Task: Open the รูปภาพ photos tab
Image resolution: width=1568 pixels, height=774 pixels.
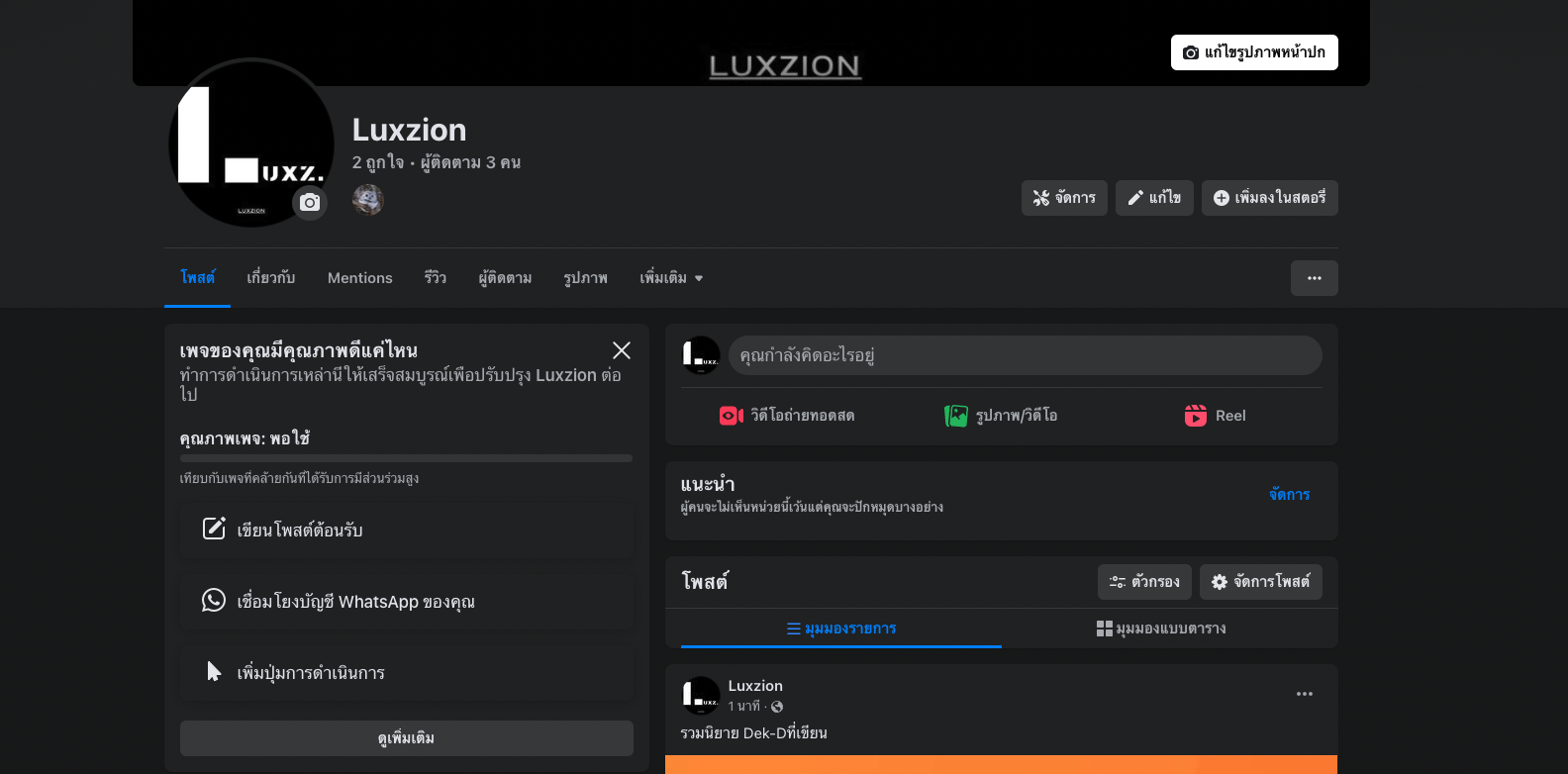Action: pos(585,278)
